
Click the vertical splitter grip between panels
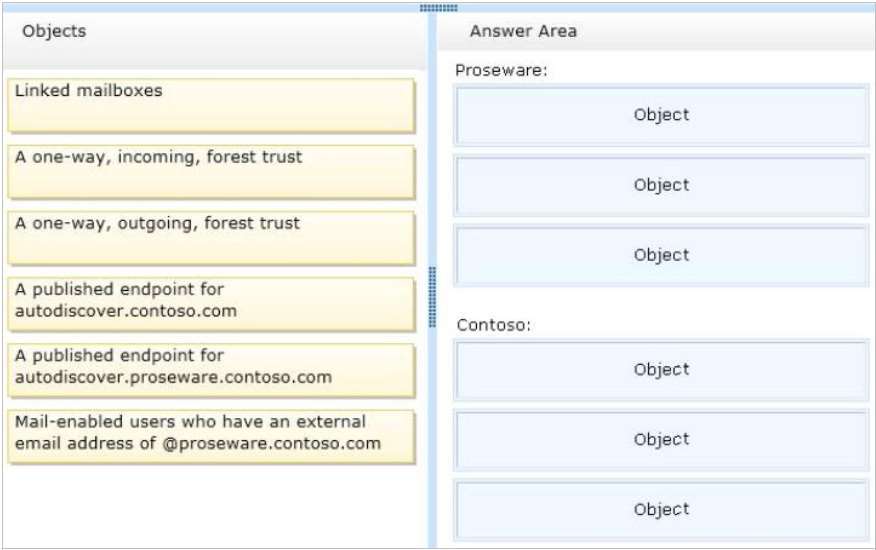432,297
